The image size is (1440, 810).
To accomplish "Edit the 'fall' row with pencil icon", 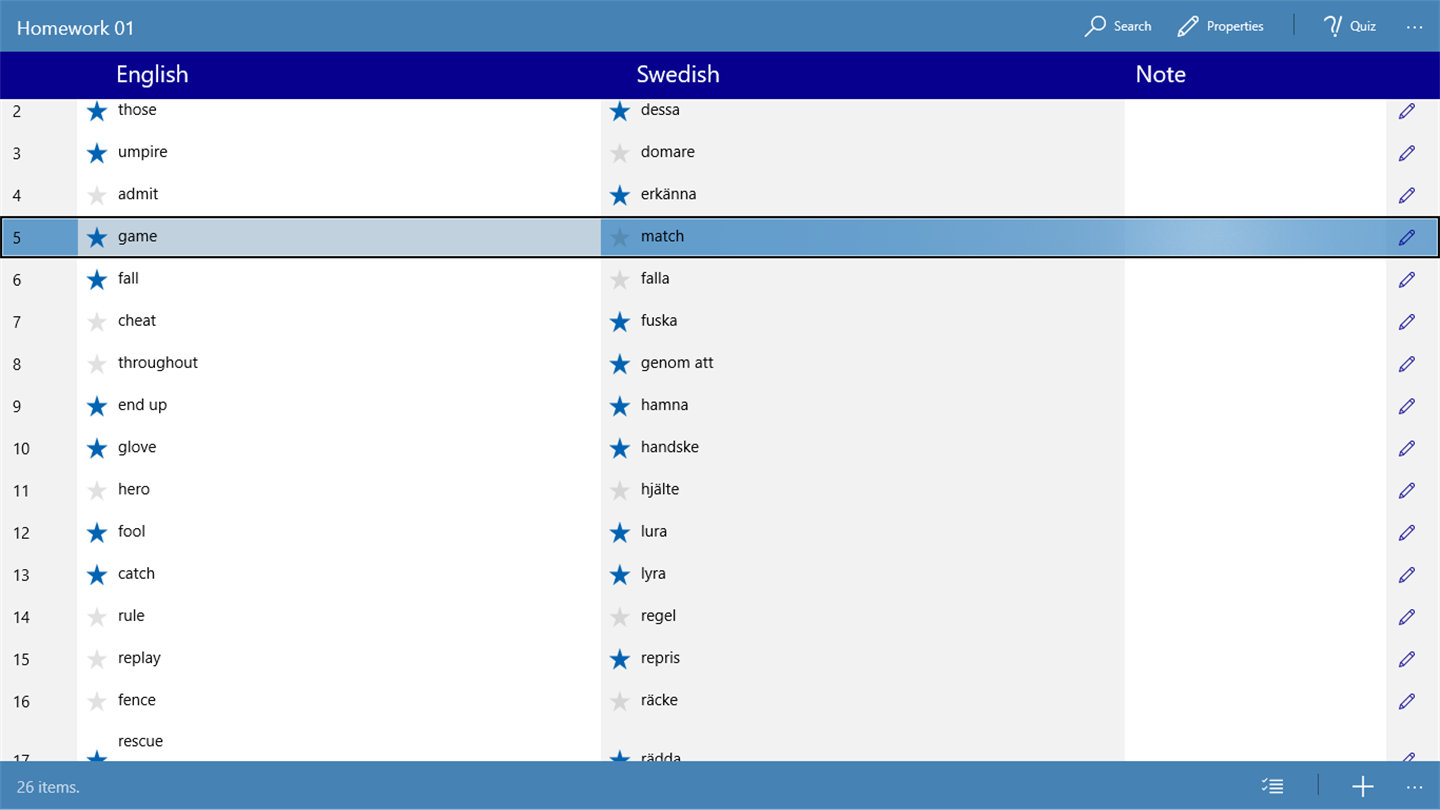I will pos(1407,279).
